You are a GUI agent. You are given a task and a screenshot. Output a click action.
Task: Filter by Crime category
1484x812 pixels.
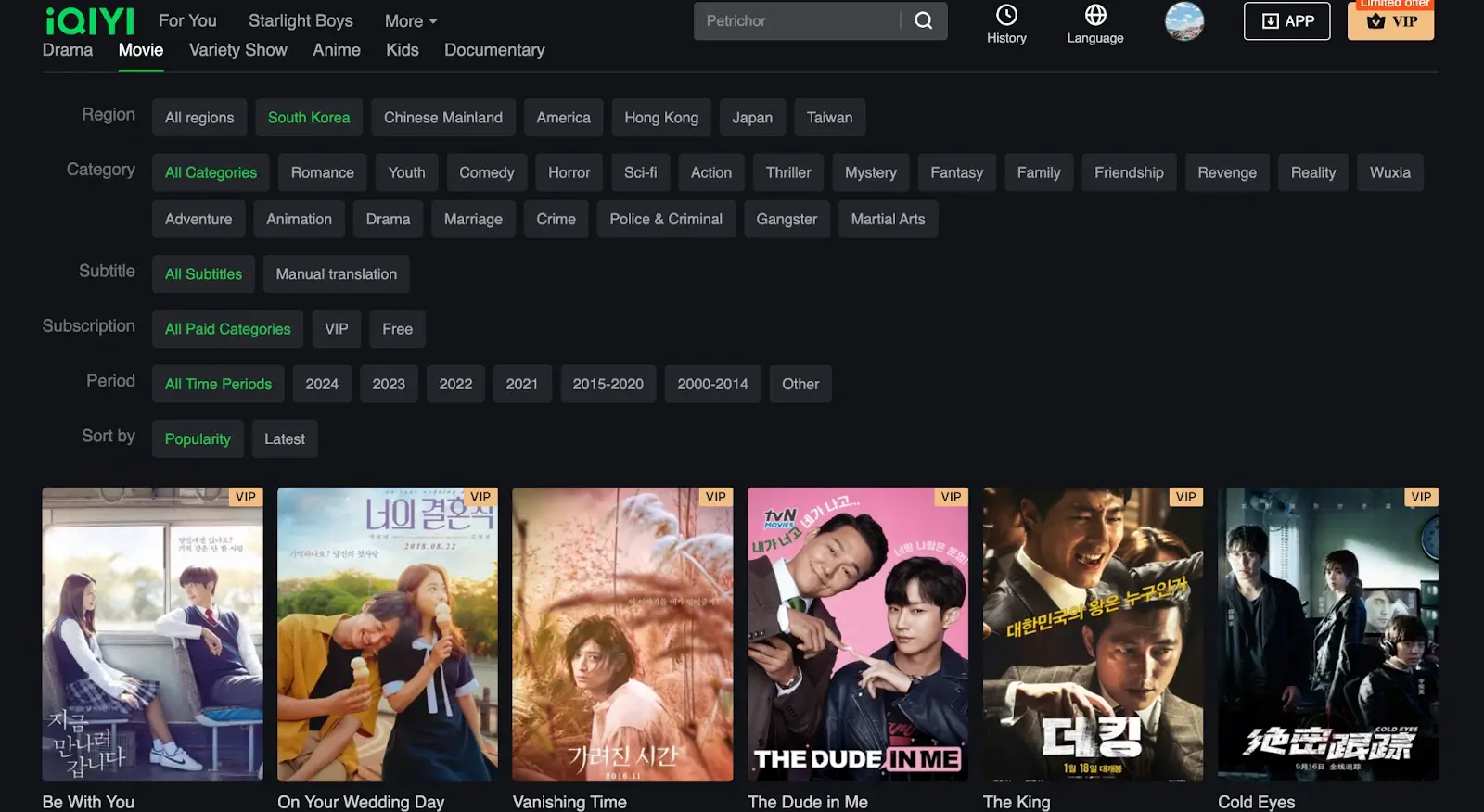pos(556,219)
